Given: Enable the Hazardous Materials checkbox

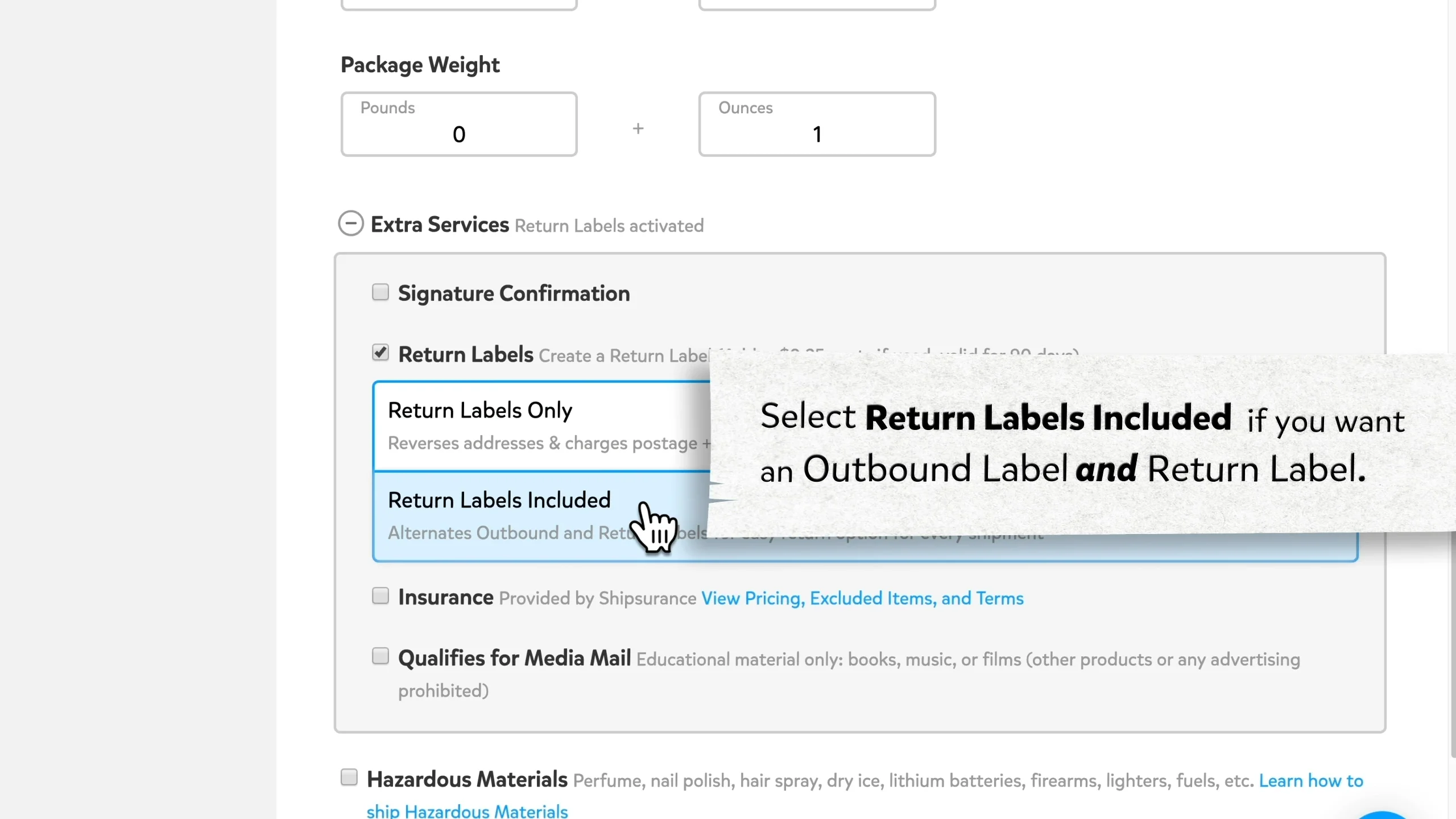Looking at the screenshot, I should [x=349, y=777].
